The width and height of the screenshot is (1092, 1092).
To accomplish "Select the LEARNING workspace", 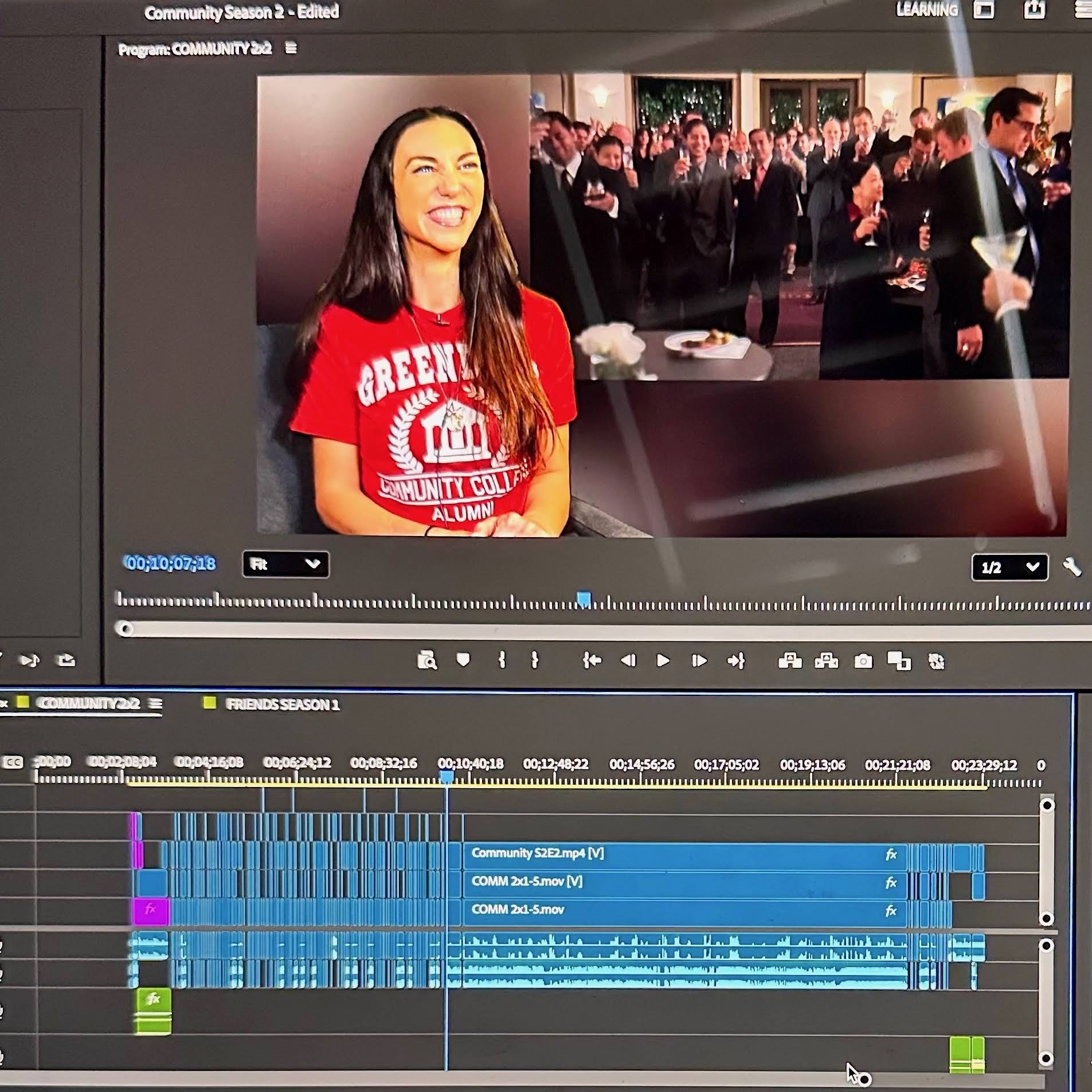I will click(927, 10).
